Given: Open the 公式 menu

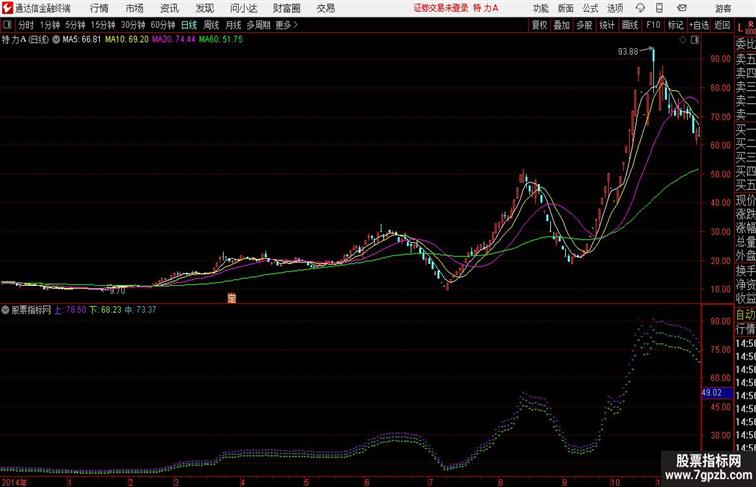Looking at the screenshot, I should (x=590, y=8).
